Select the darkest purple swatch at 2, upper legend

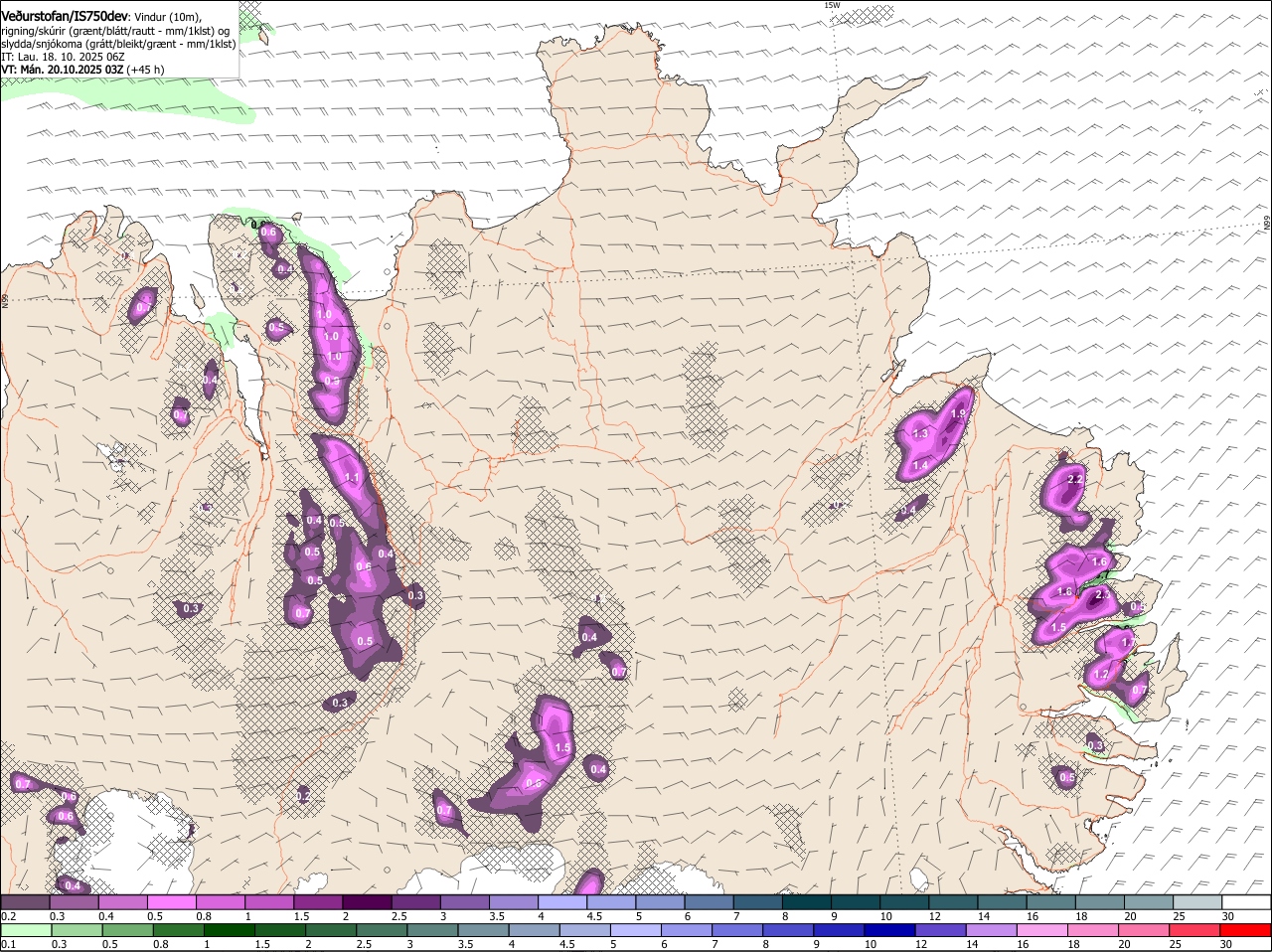(367, 901)
